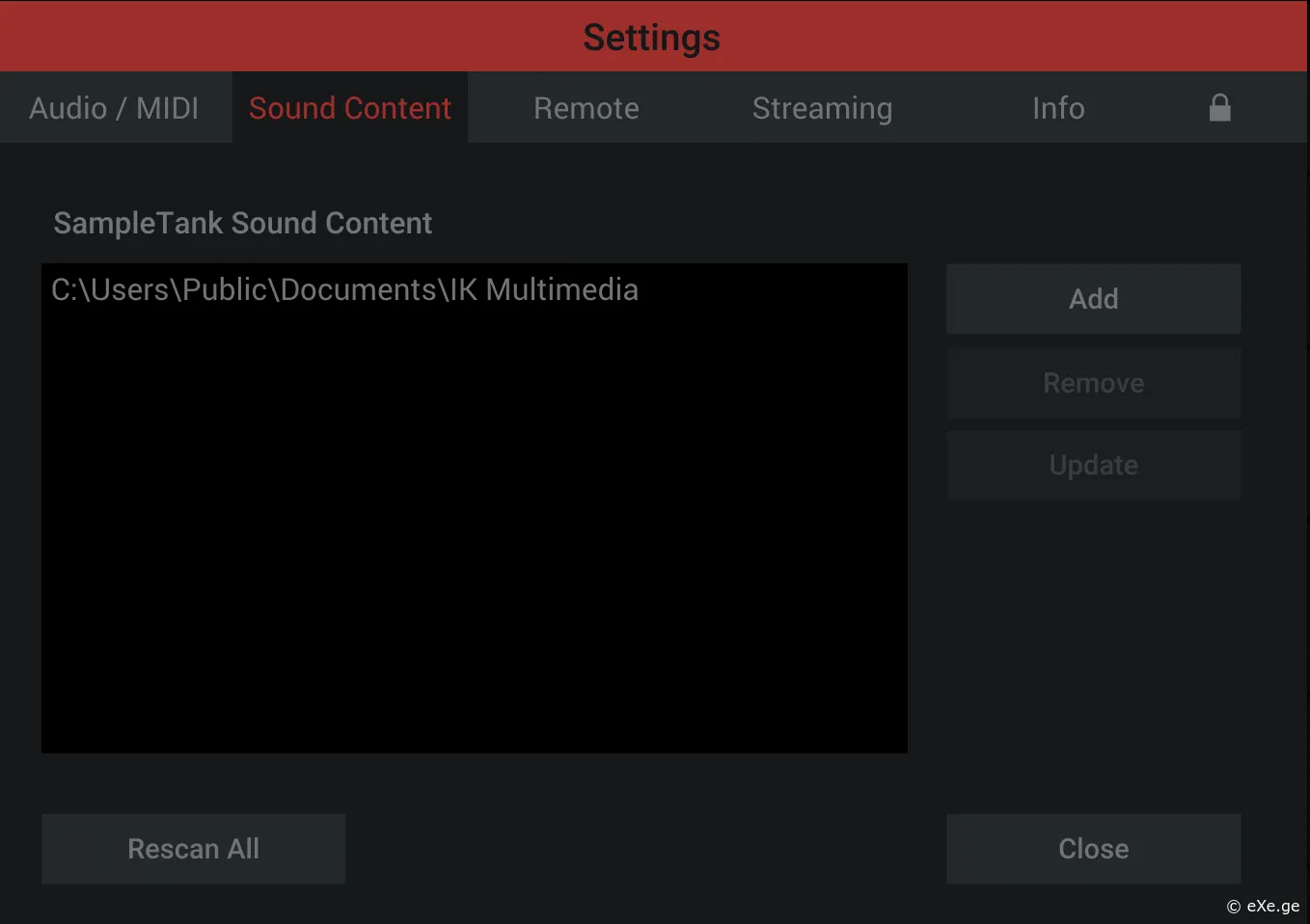
Task: Select the Sound Content tab
Action: pos(350,108)
